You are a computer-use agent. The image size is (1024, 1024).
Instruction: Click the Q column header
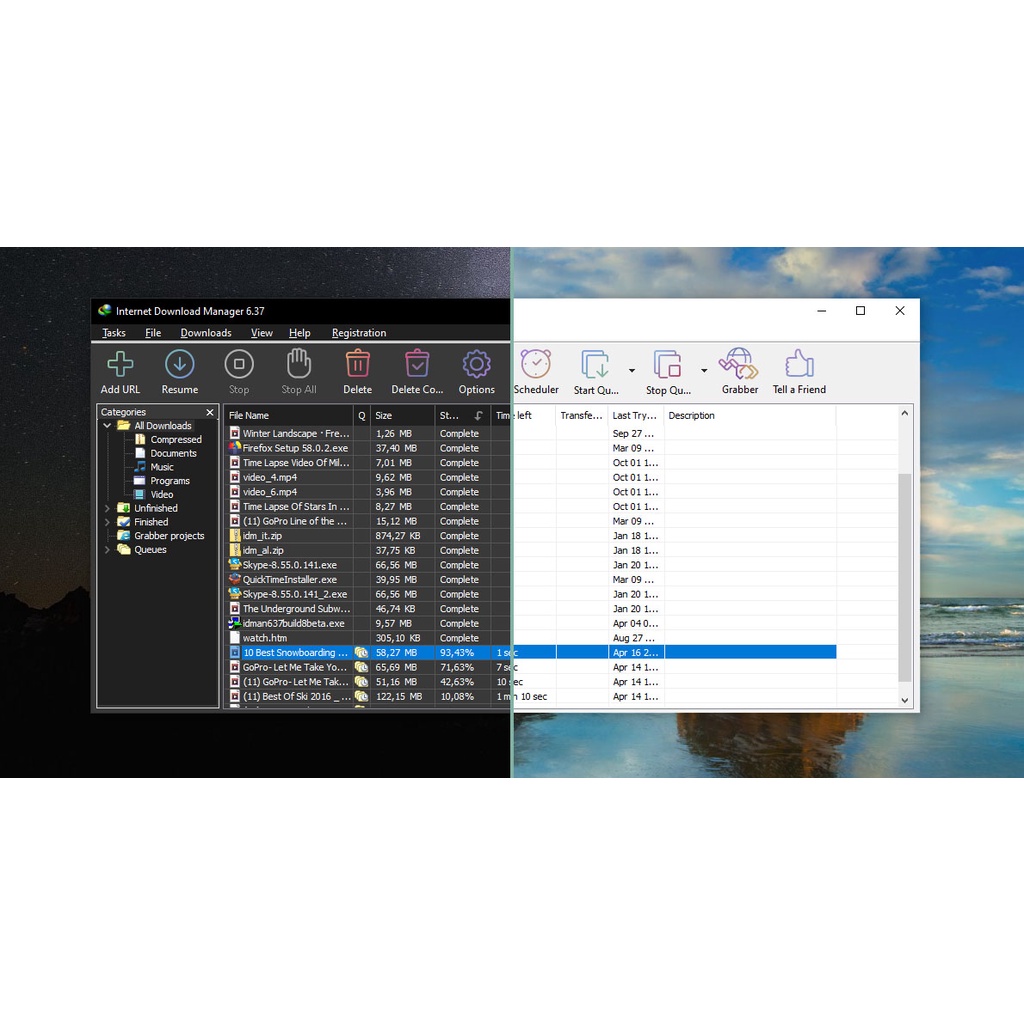click(362, 415)
